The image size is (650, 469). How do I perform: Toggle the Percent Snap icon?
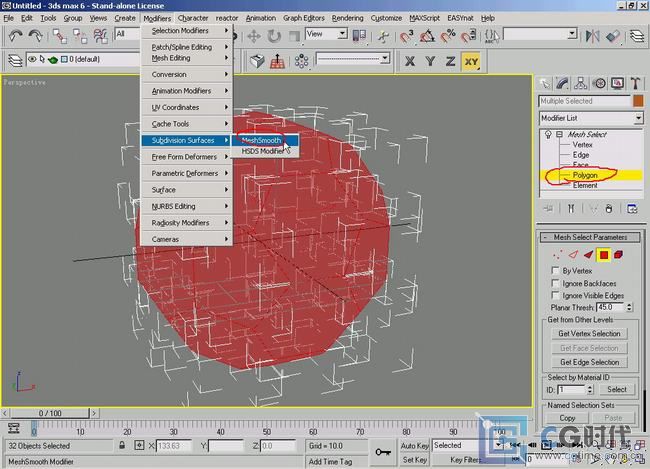tap(448, 36)
